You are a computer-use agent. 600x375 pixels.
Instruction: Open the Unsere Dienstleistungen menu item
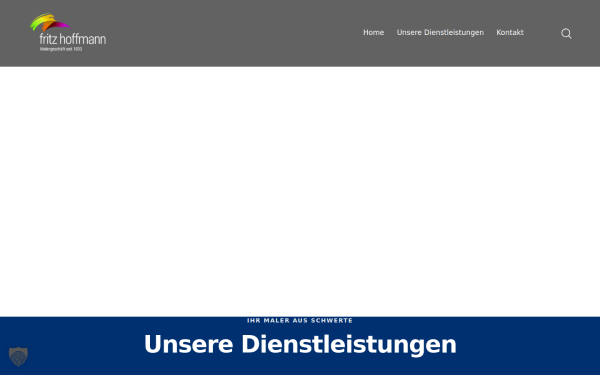pyautogui.click(x=440, y=33)
